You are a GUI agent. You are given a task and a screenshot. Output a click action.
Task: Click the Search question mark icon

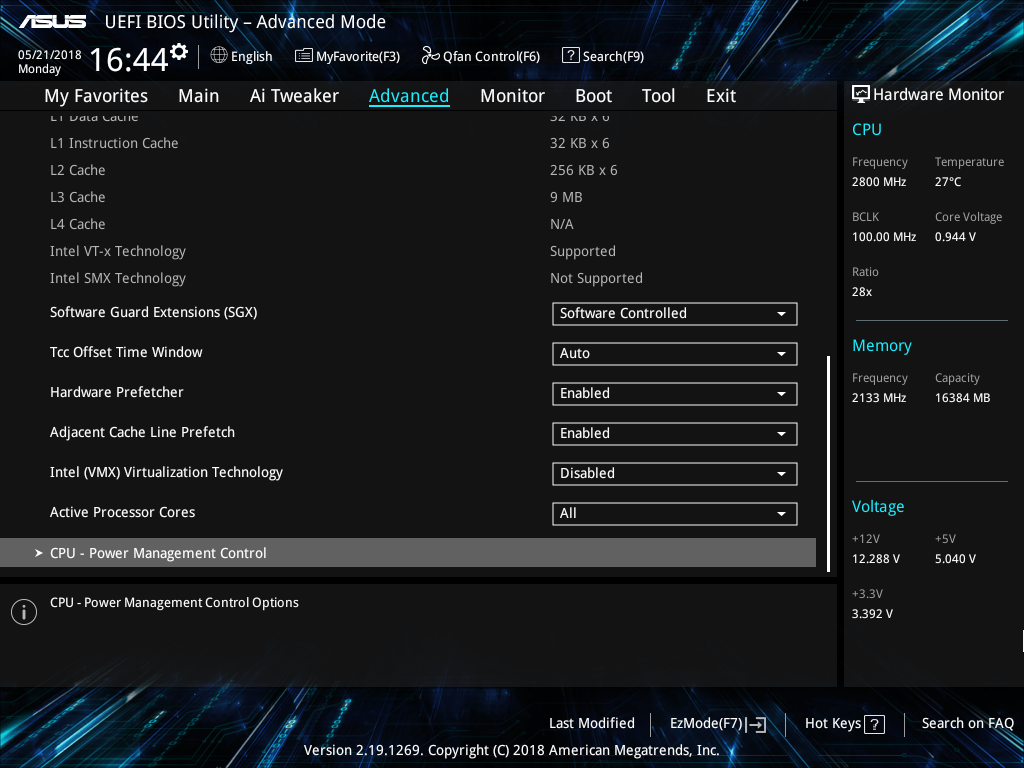pos(570,56)
